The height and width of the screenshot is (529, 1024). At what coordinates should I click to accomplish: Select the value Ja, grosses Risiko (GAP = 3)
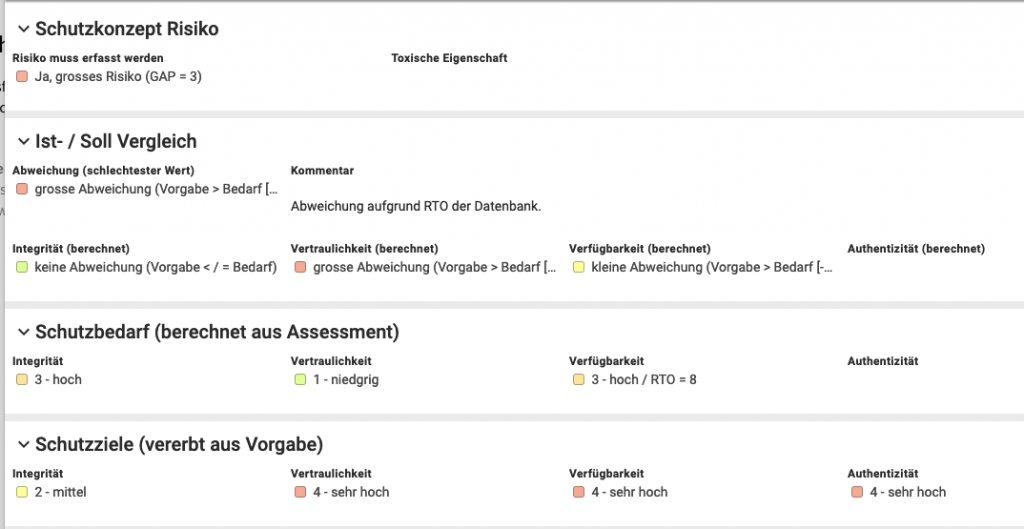click(x=118, y=76)
